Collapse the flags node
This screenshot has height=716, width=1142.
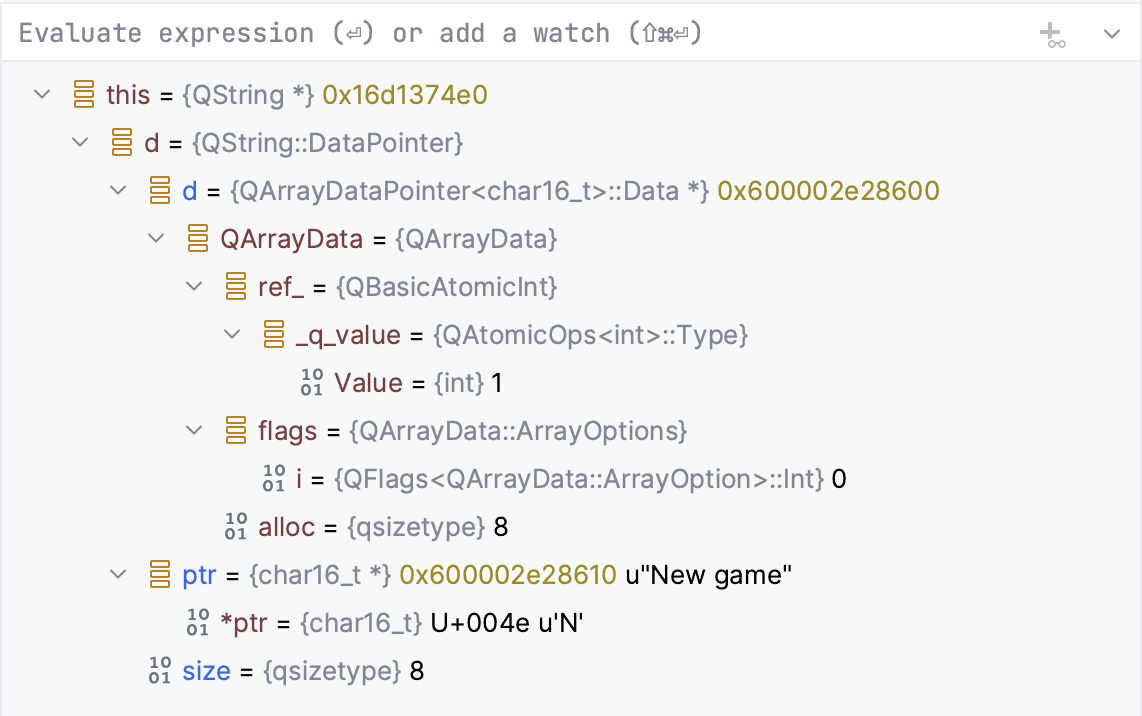click(194, 430)
